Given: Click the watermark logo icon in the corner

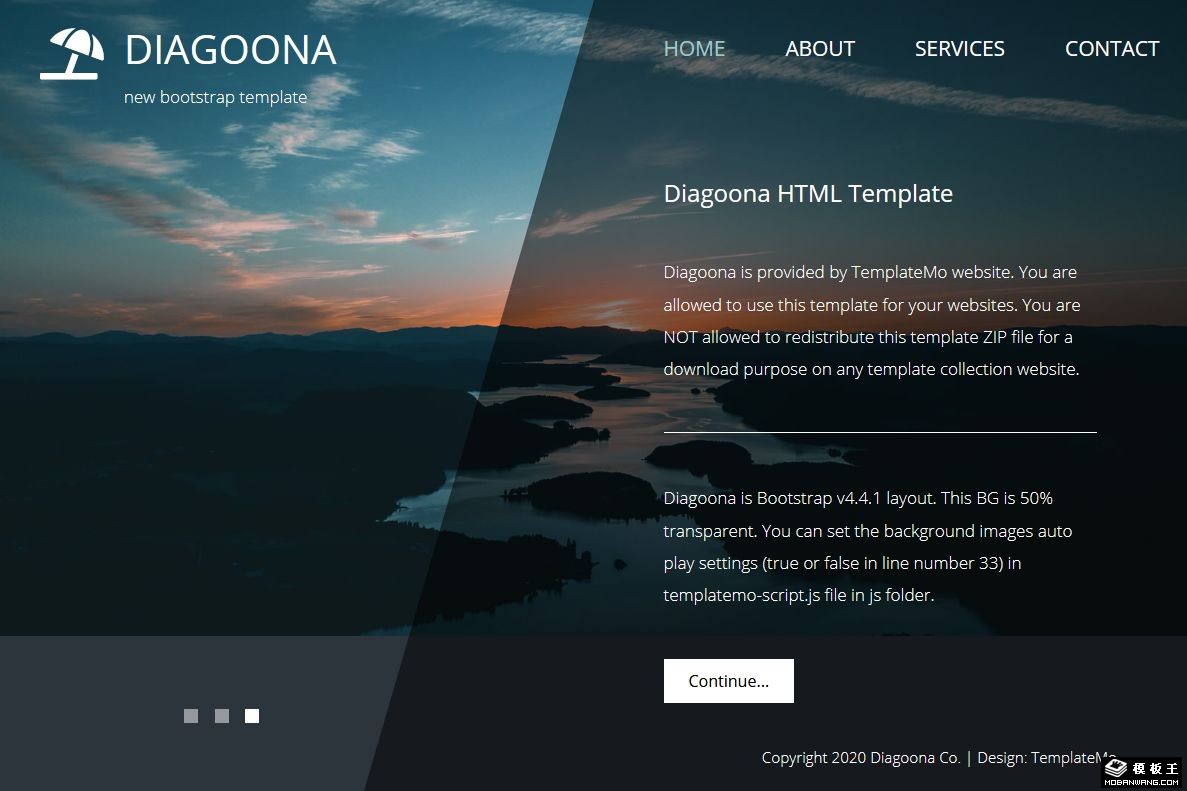Looking at the screenshot, I should click(1116, 768).
